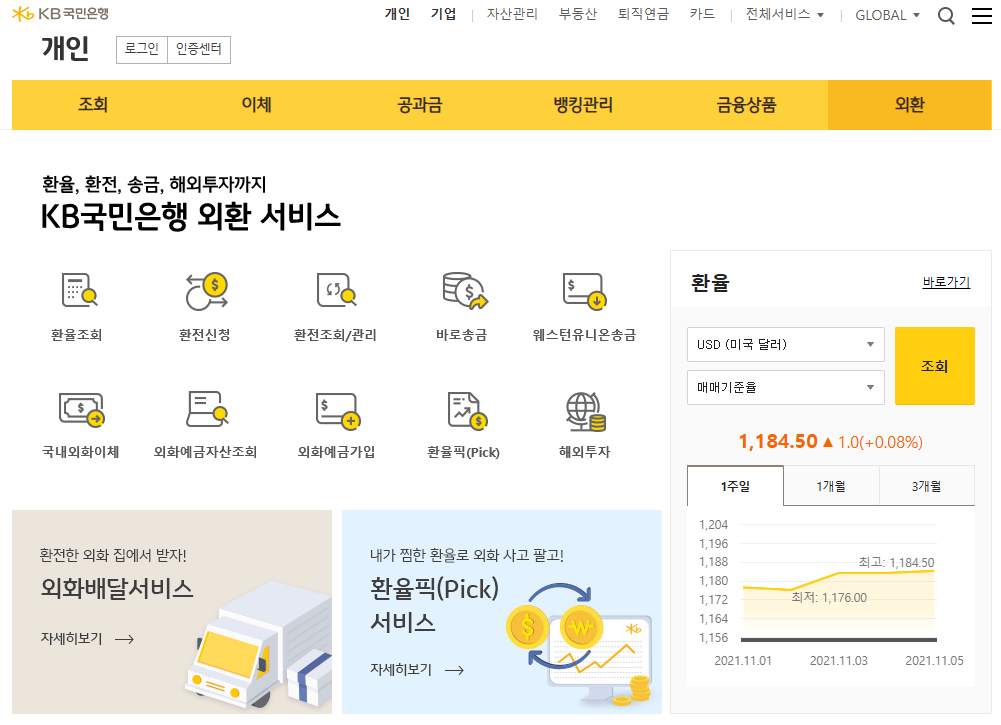Open the 환전조회/관리 icon
Viewport: 1001px width, 725px height.
[336, 290]
